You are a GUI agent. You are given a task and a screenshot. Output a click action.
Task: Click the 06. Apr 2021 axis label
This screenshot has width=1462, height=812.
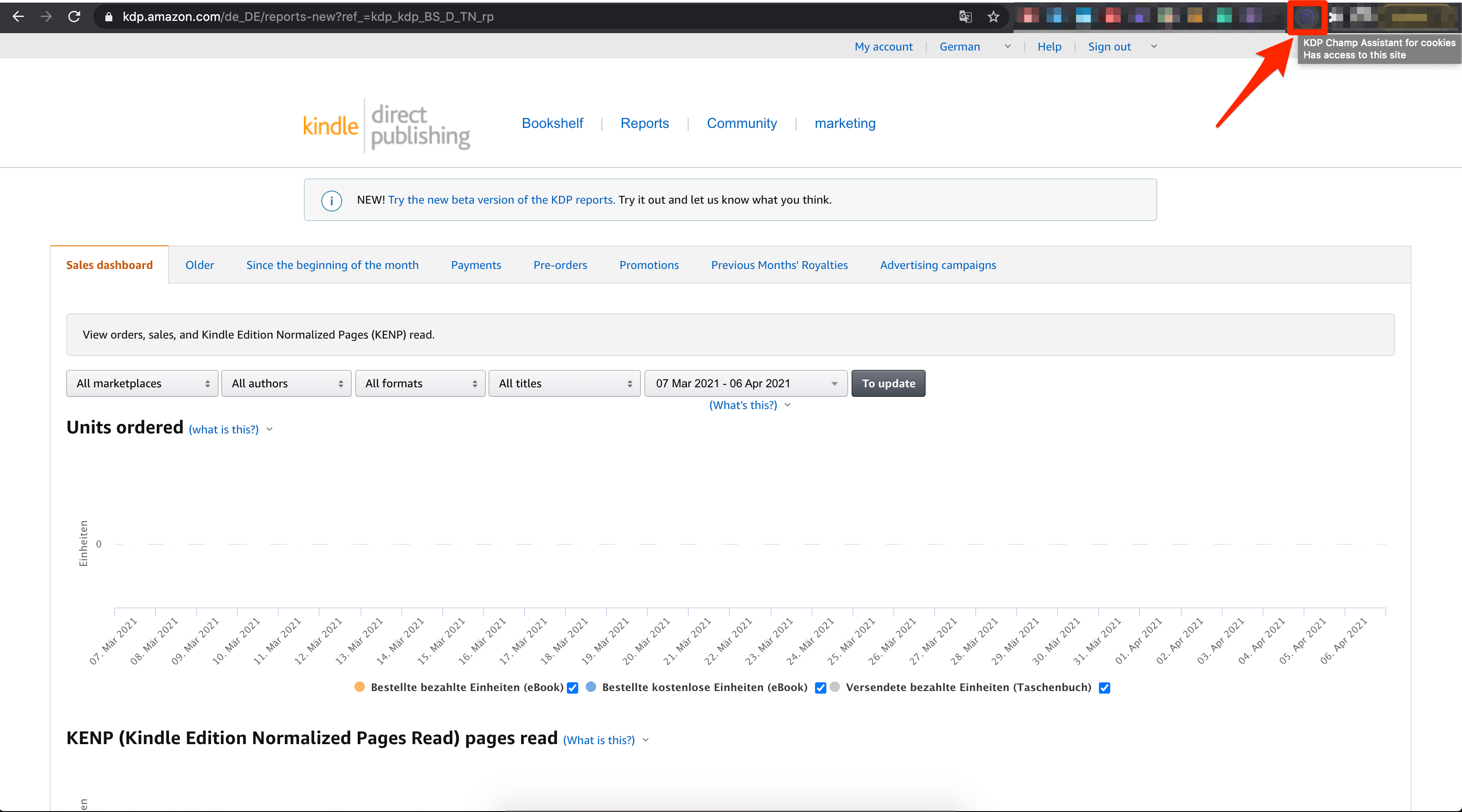(x=1344, y=641)
